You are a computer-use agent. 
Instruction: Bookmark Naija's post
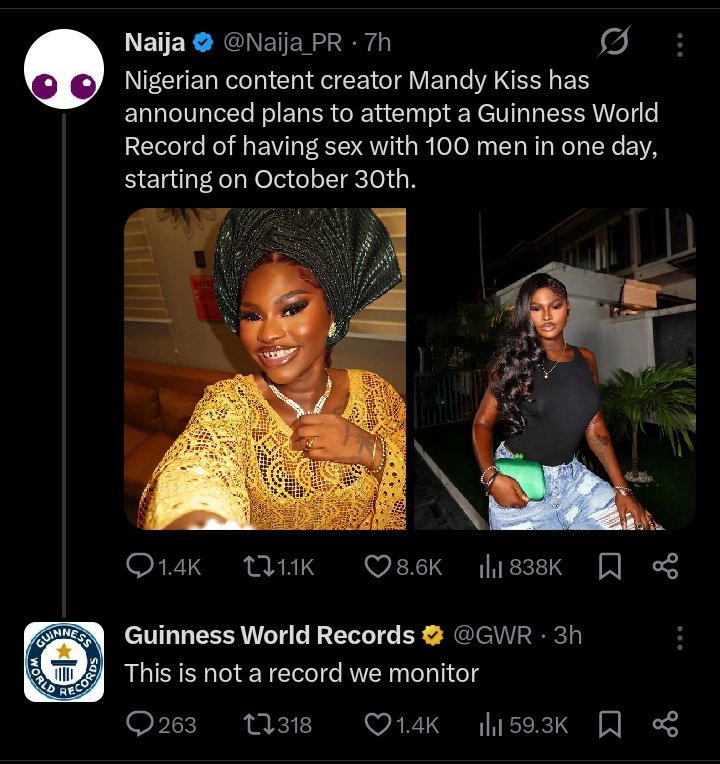(609, 567)
